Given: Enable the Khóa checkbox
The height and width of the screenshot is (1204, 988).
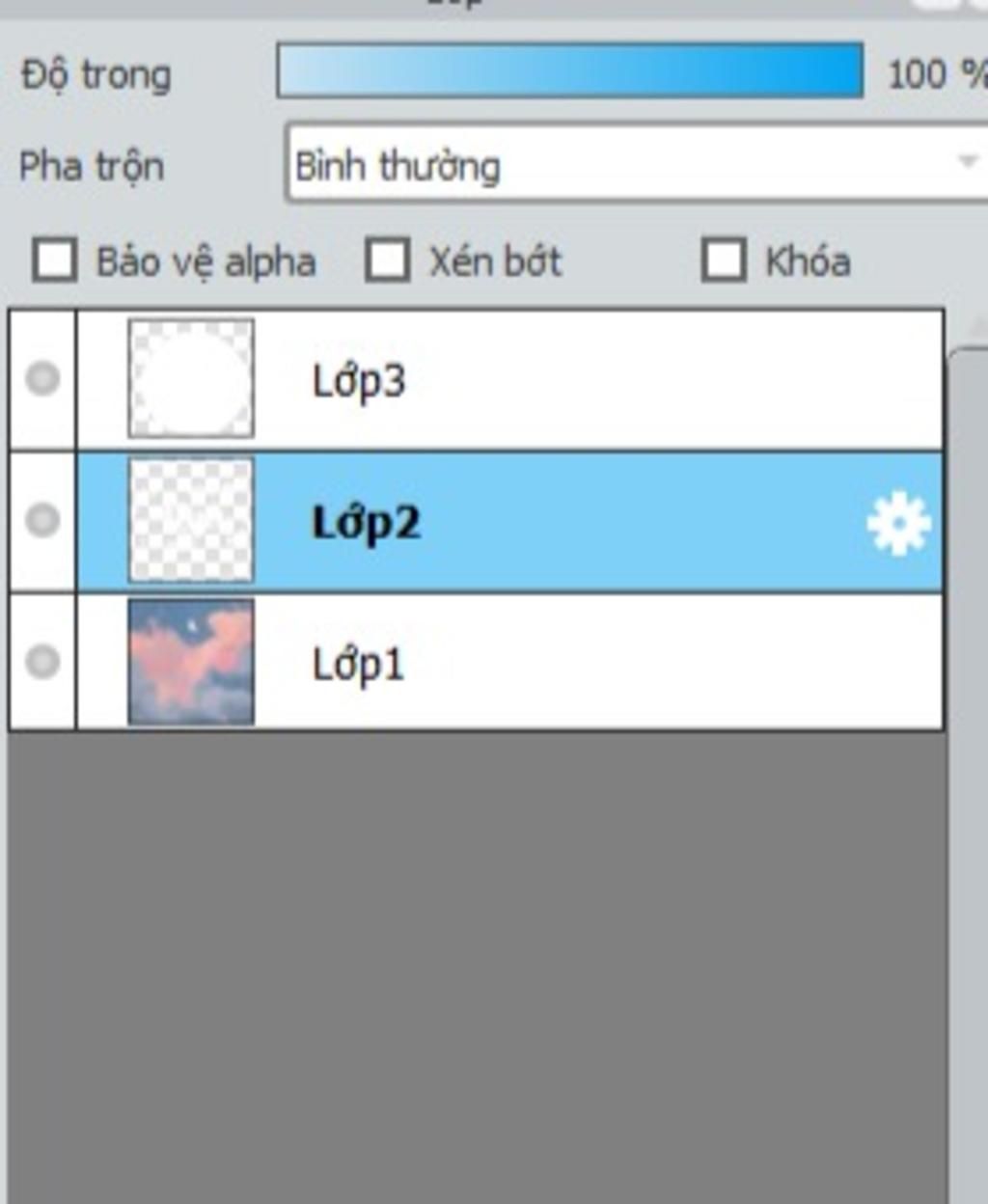Looking at the screenshot, I should tap(724, 260).
